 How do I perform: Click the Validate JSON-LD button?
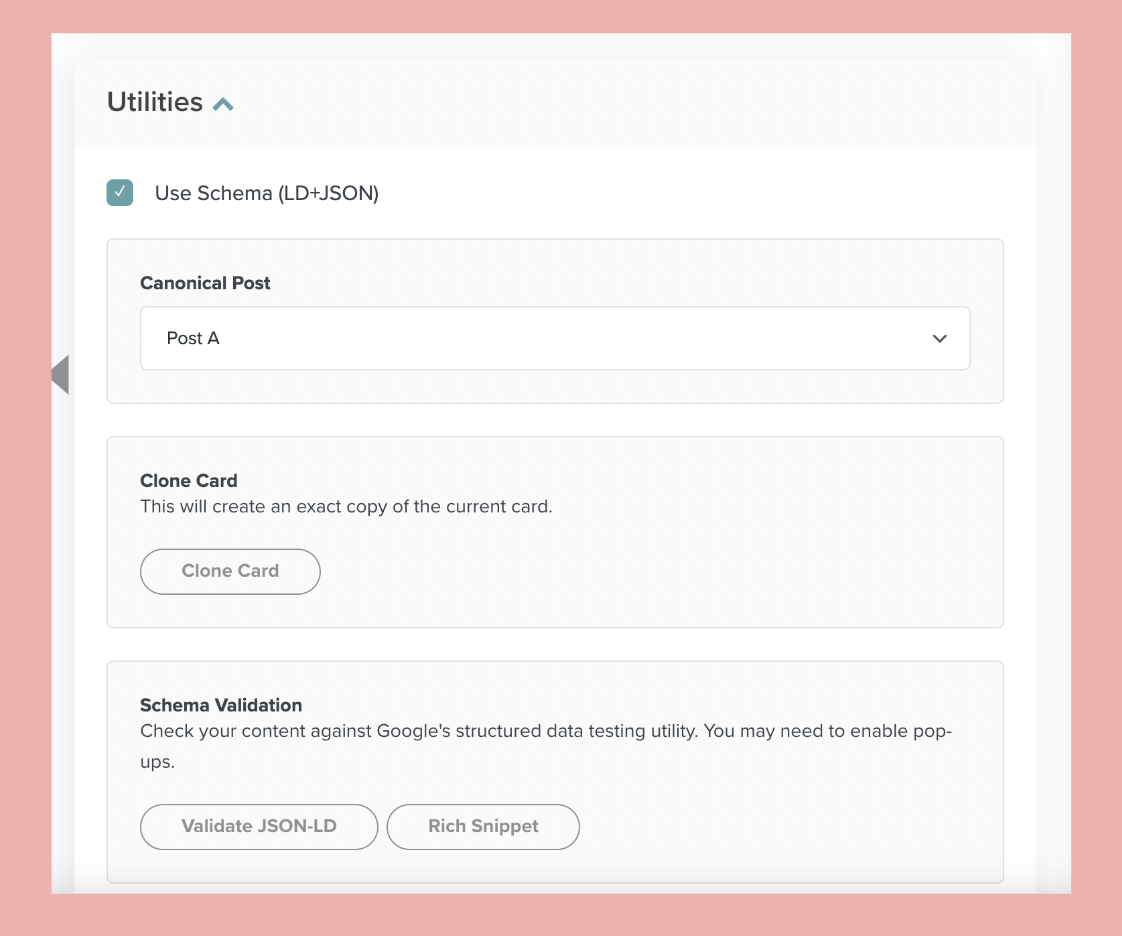coord(259,826)
